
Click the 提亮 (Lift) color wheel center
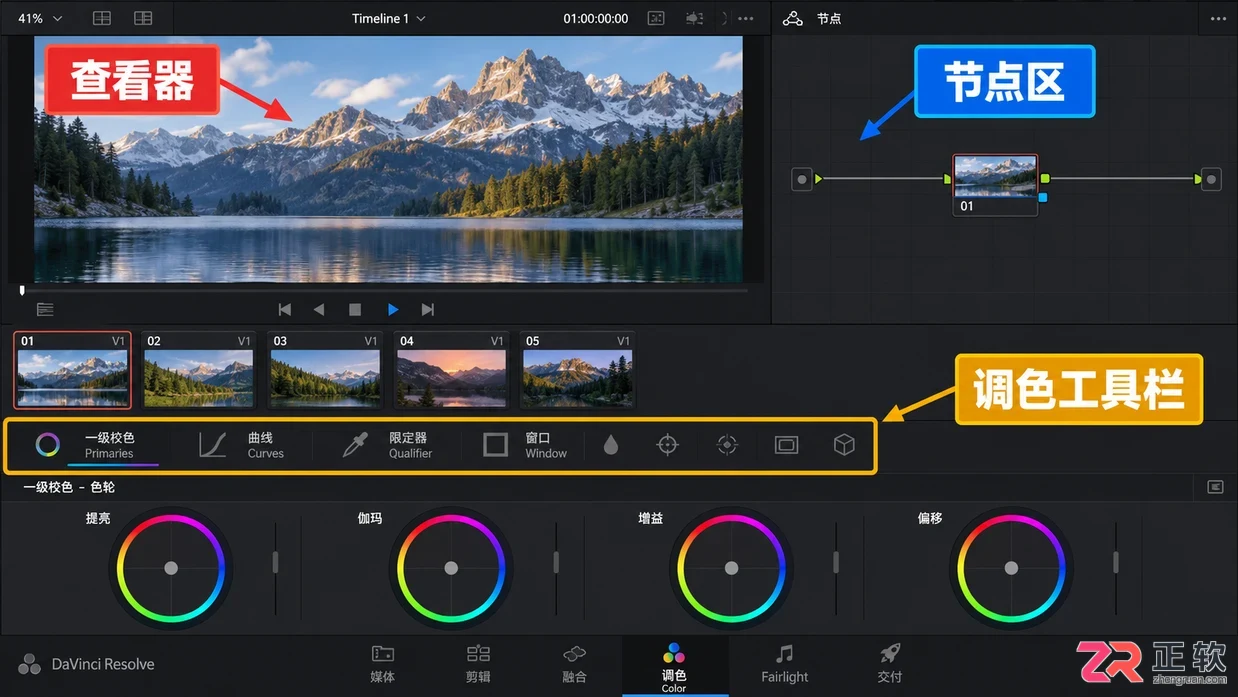click(171, 568)
